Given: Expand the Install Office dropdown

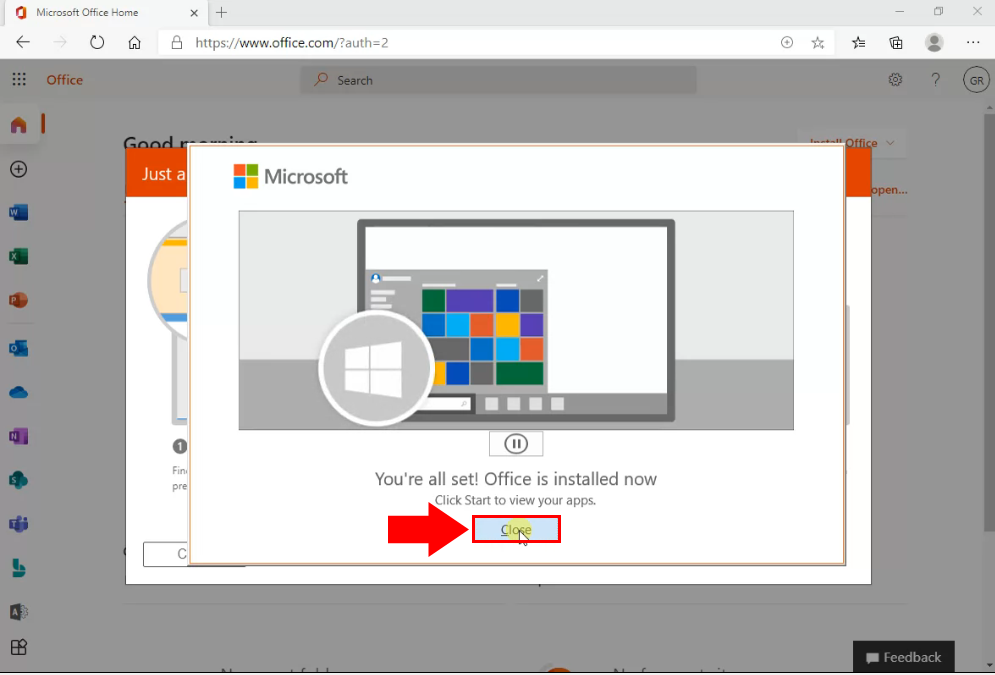Looking at the screenshot, I should [x=852, y=143].
